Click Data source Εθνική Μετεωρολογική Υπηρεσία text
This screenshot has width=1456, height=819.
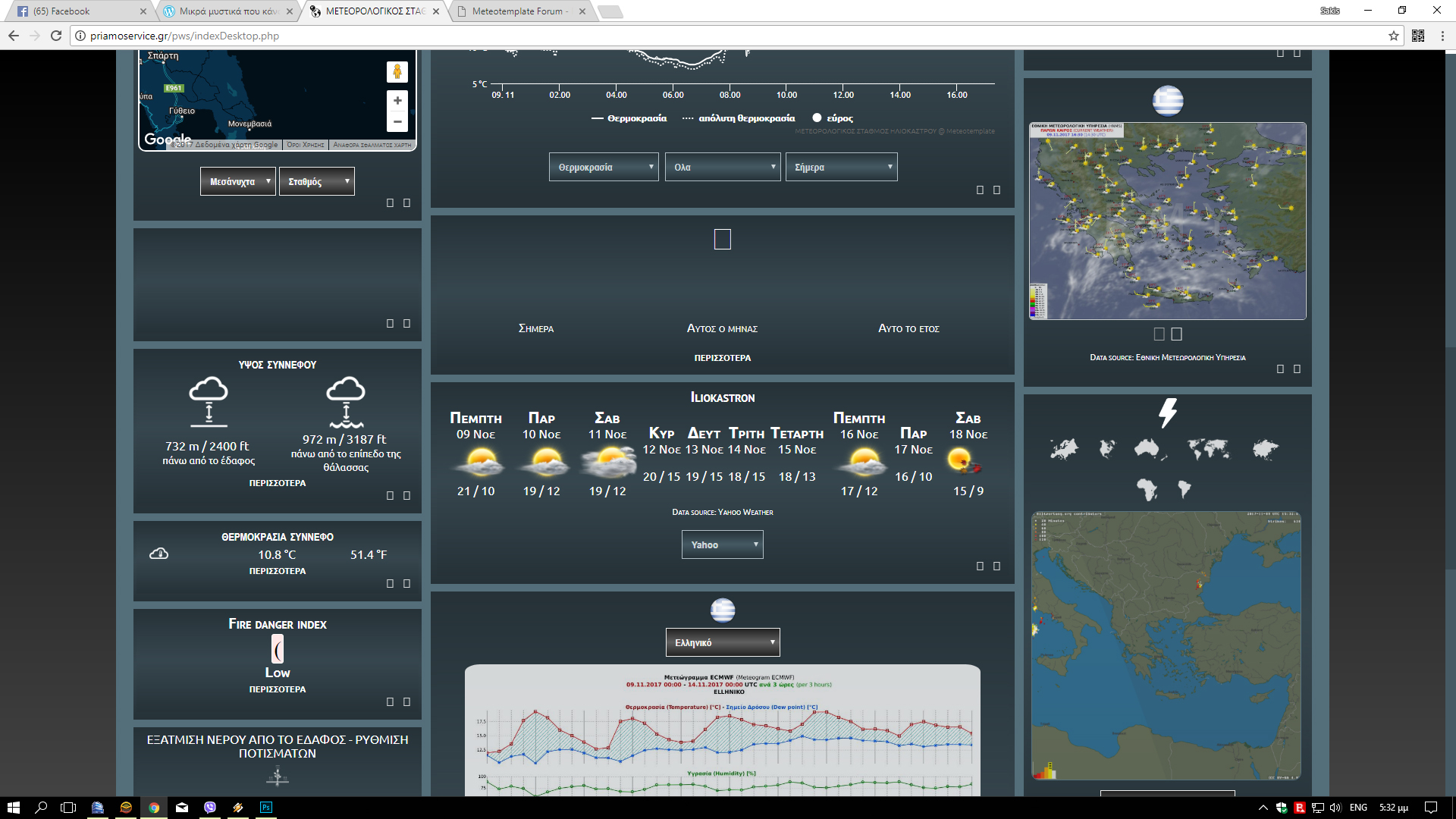tap(1168, 357)
